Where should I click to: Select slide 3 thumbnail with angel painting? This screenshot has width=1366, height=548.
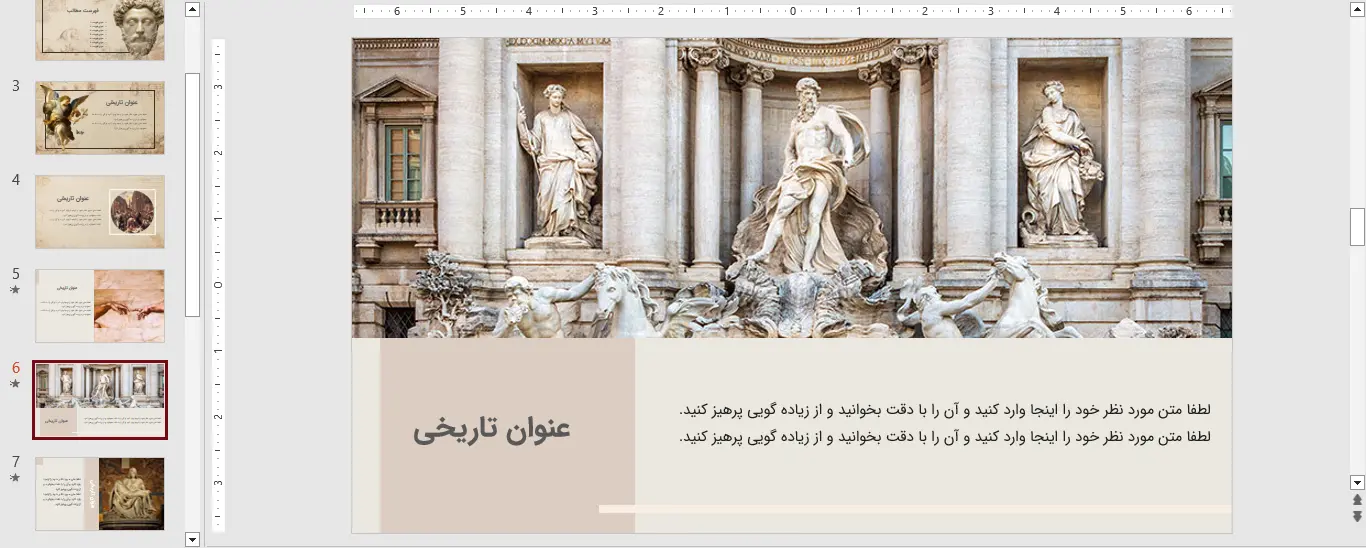100,118
